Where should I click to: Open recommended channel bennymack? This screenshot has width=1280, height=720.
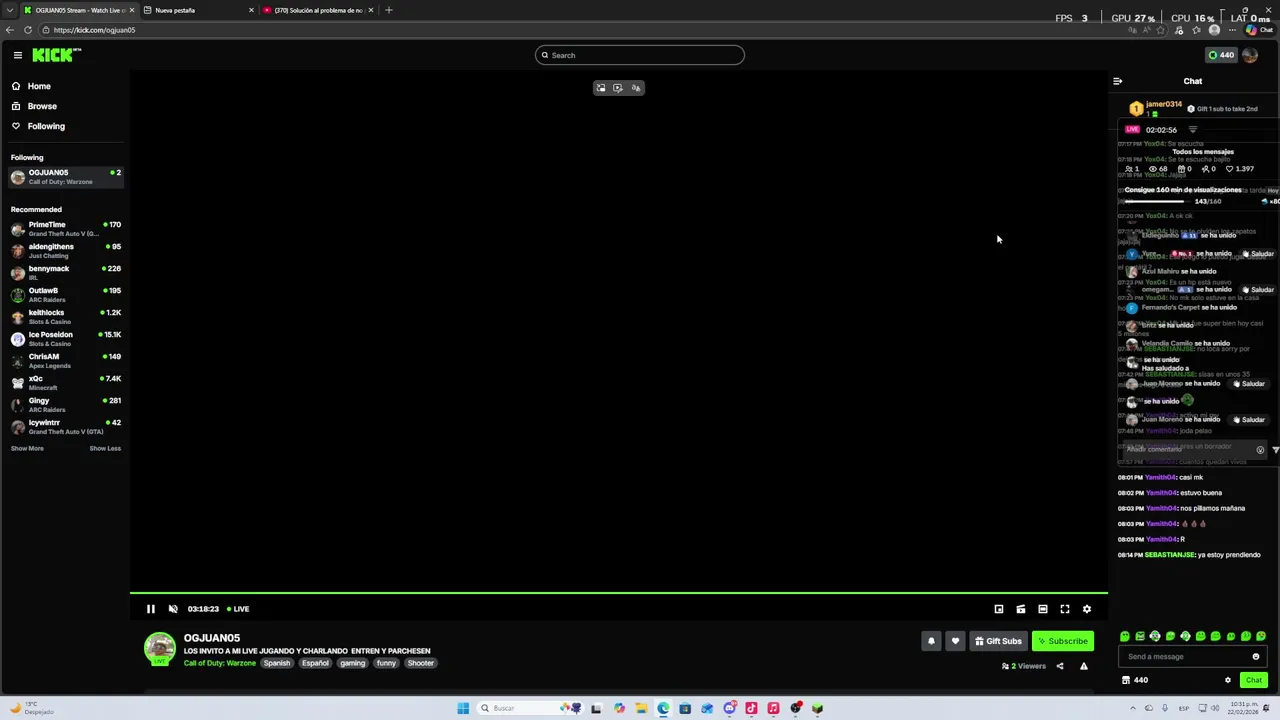click(65, 273)
